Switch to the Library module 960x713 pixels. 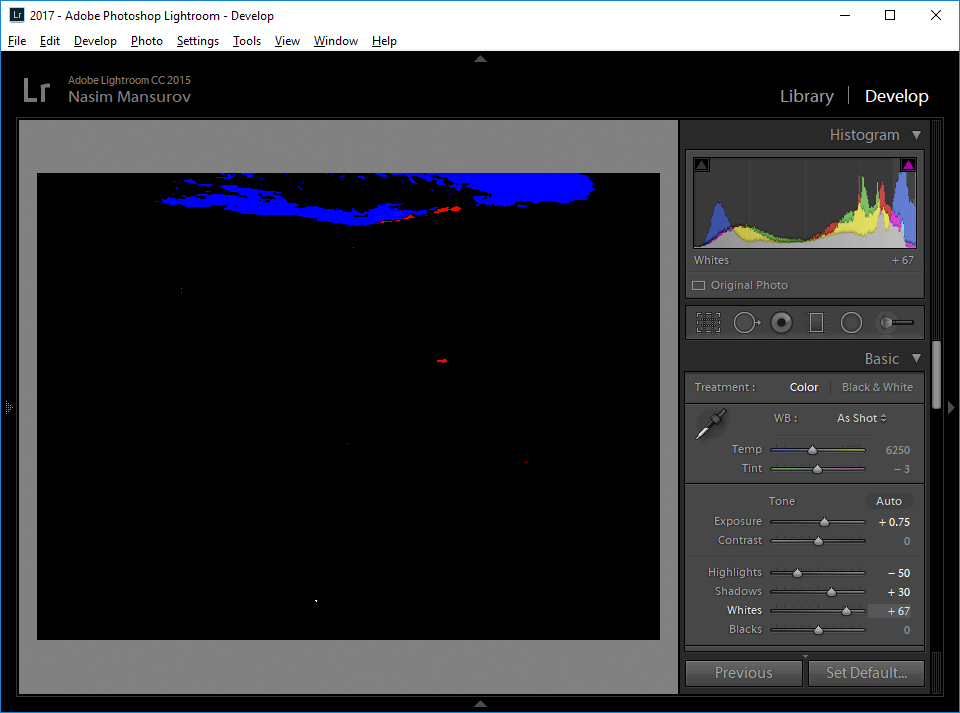point(806,96)
